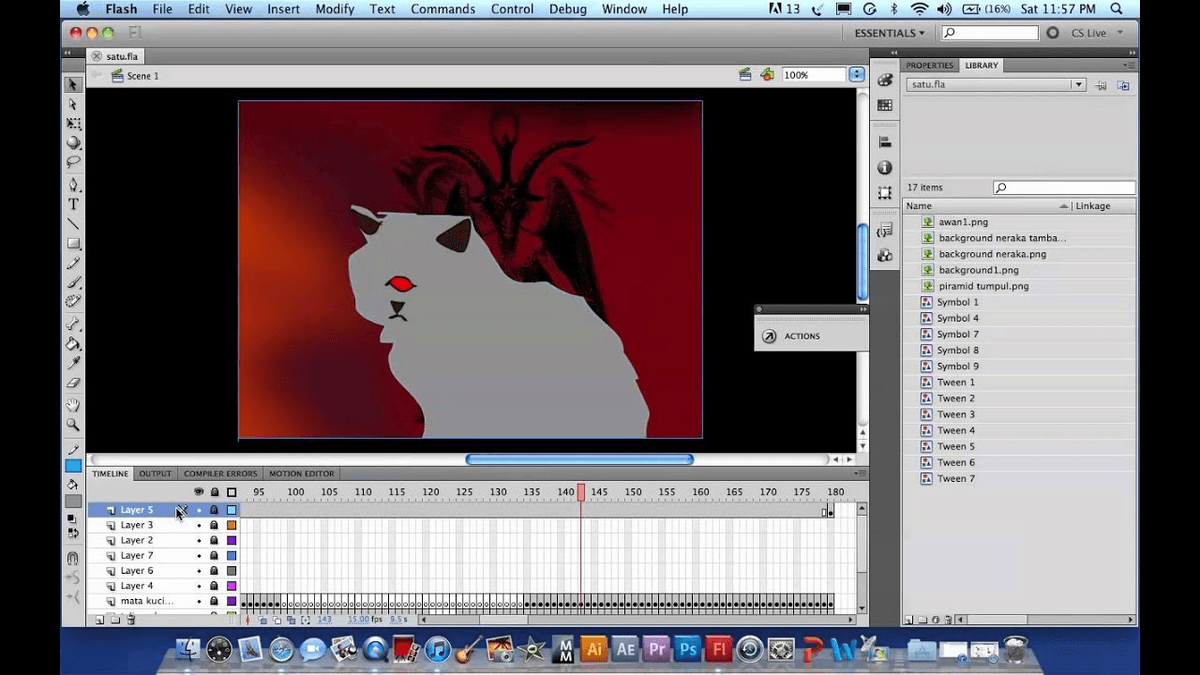This screenshot has height=675, width=1200.
Task: Open the Swatches panel icon
Action: click(885, 105)
